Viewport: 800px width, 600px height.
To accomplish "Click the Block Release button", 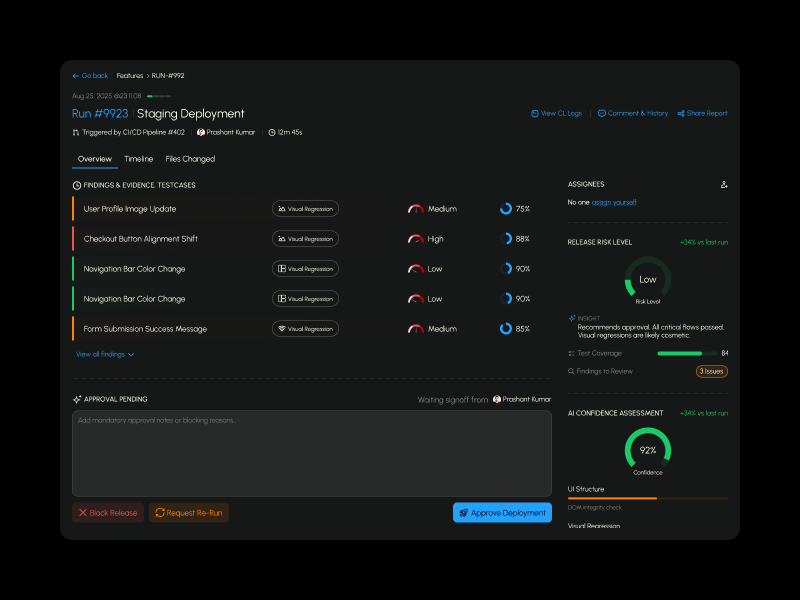I will point(107,513).
